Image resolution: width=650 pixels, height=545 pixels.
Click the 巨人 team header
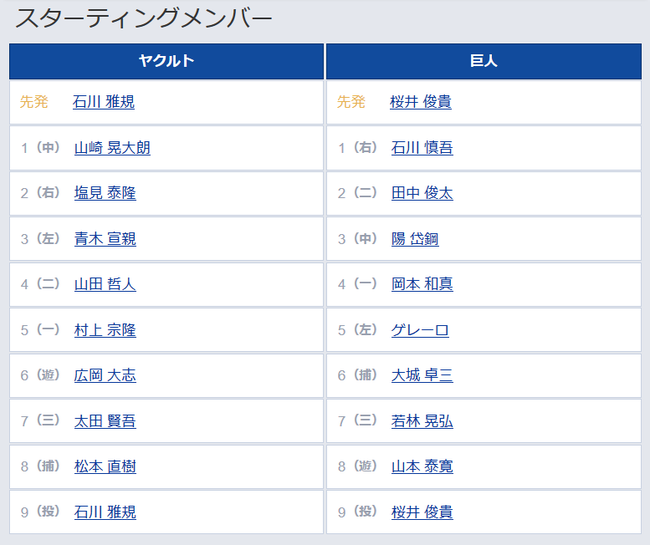point(484,61)
